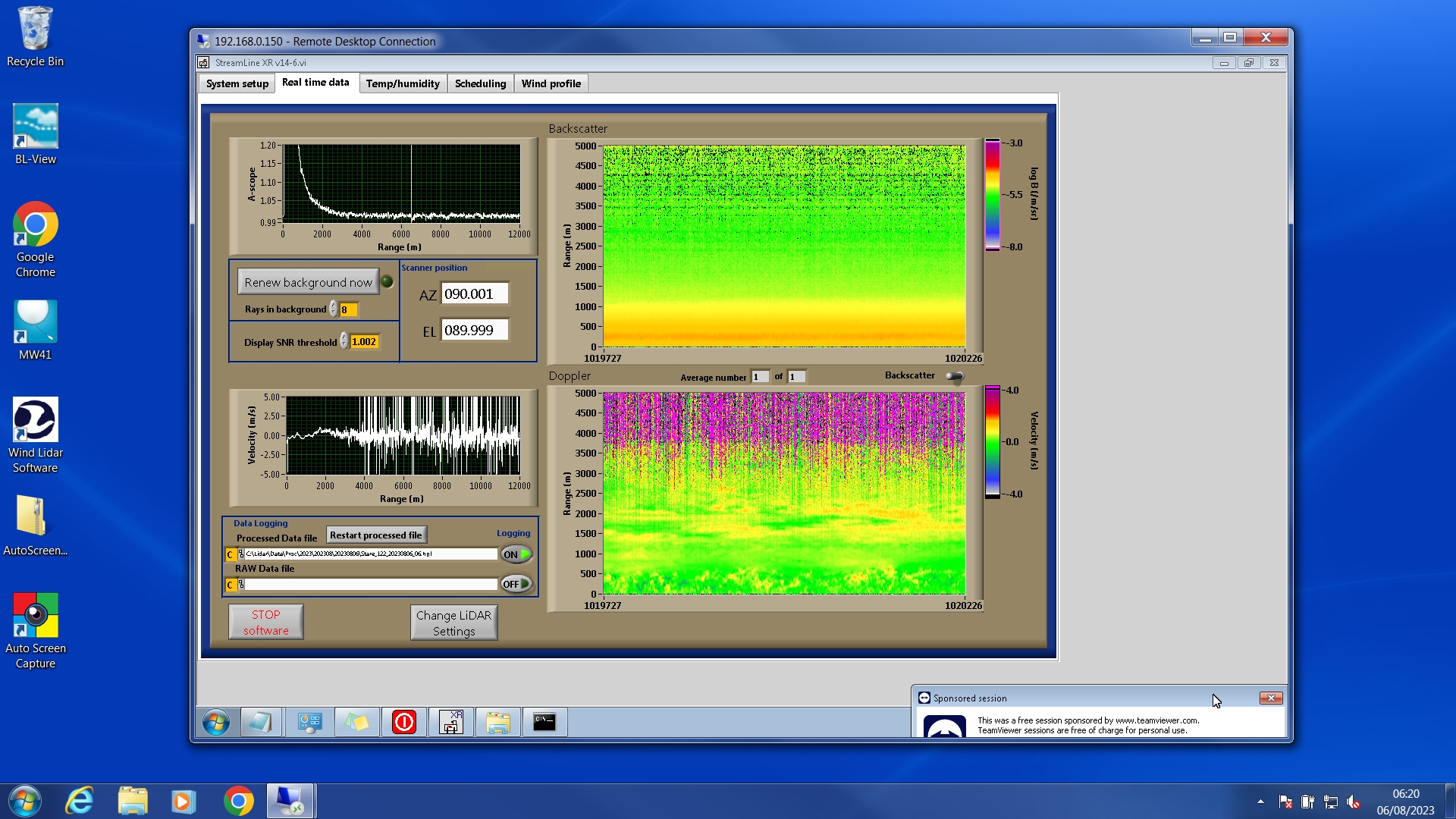Open Notepad from the remote taskbar

tap(260, 722)
